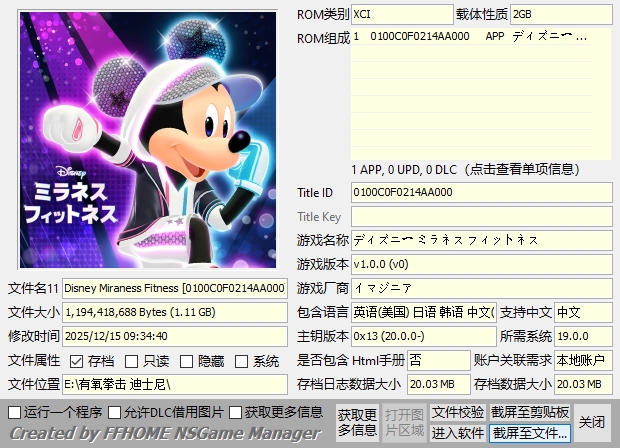
Task: Click the 截屏至剪贴板 button
Action: click(x=530, y=412)
